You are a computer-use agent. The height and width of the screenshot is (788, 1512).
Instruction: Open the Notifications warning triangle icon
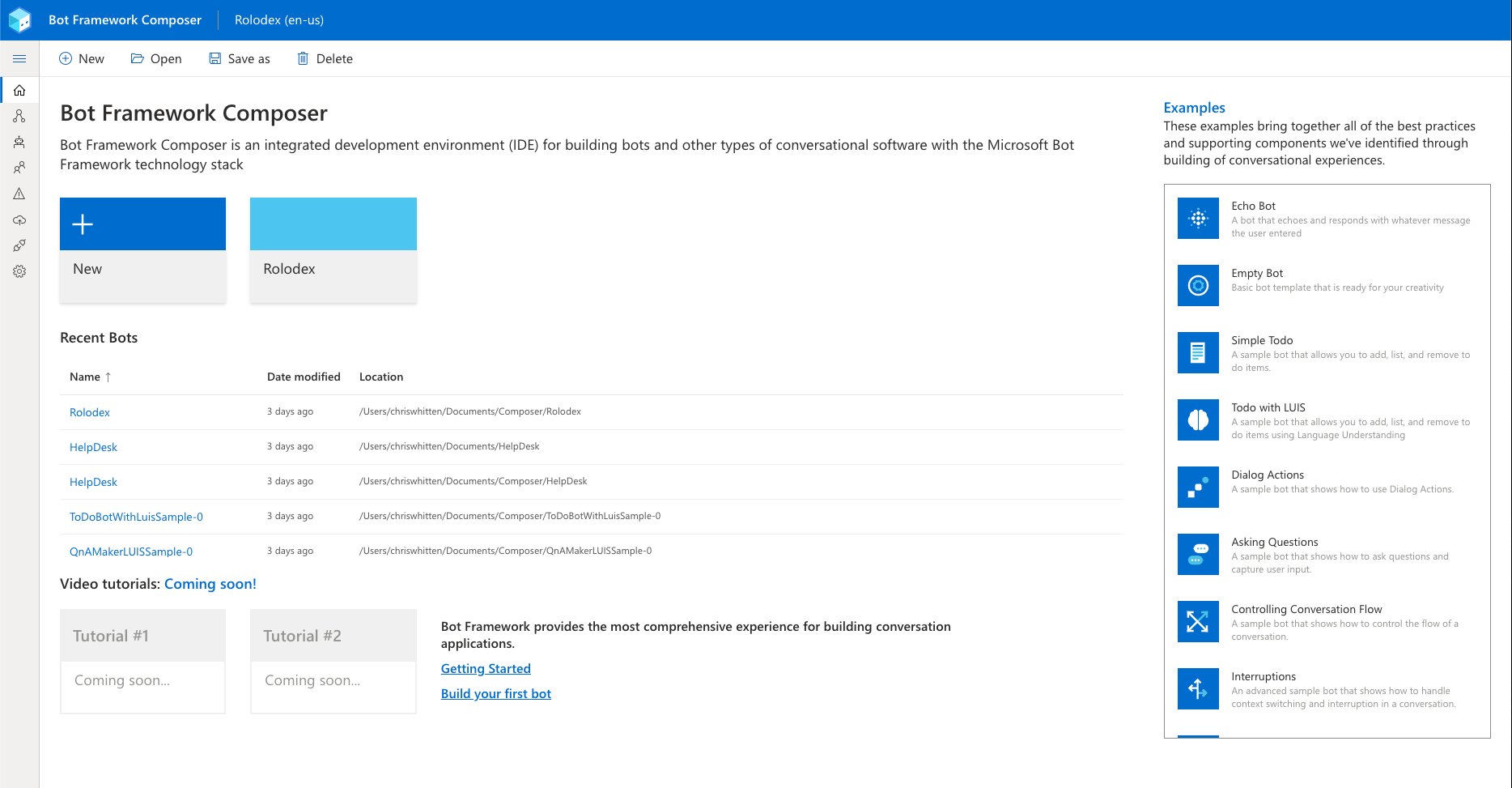[19, 194]
